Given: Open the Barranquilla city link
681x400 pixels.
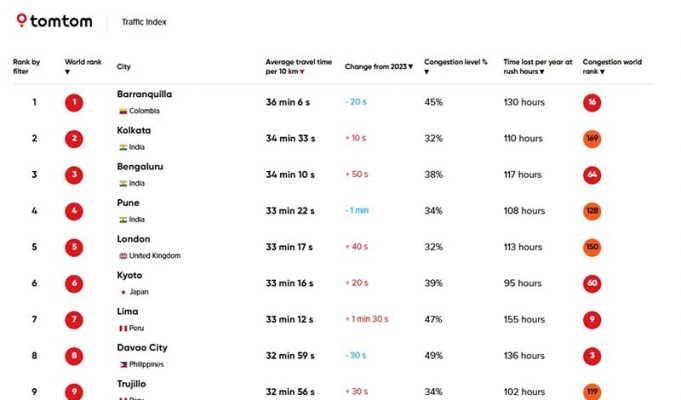Looking at the screenshot, I should click(x=144, y=94).
